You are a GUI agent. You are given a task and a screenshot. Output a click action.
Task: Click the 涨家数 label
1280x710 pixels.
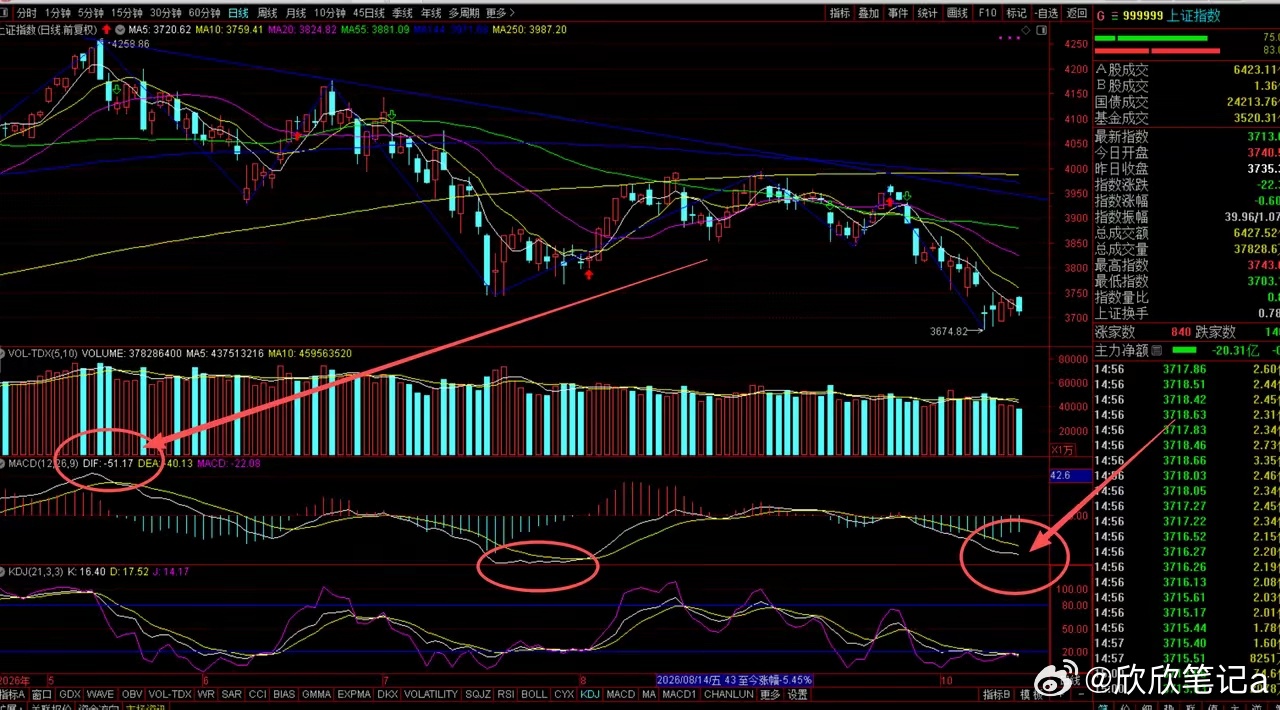pyautogui.click(x=1115, y=332)
